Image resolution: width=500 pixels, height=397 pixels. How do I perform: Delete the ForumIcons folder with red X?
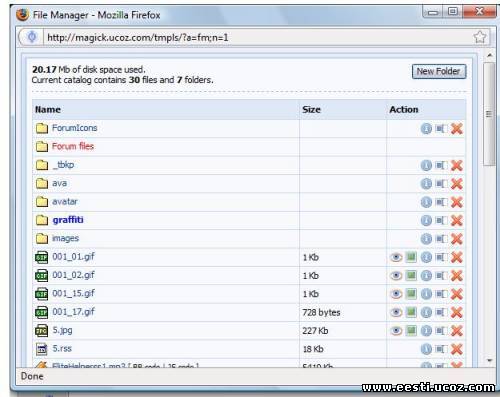coord(457,128)
